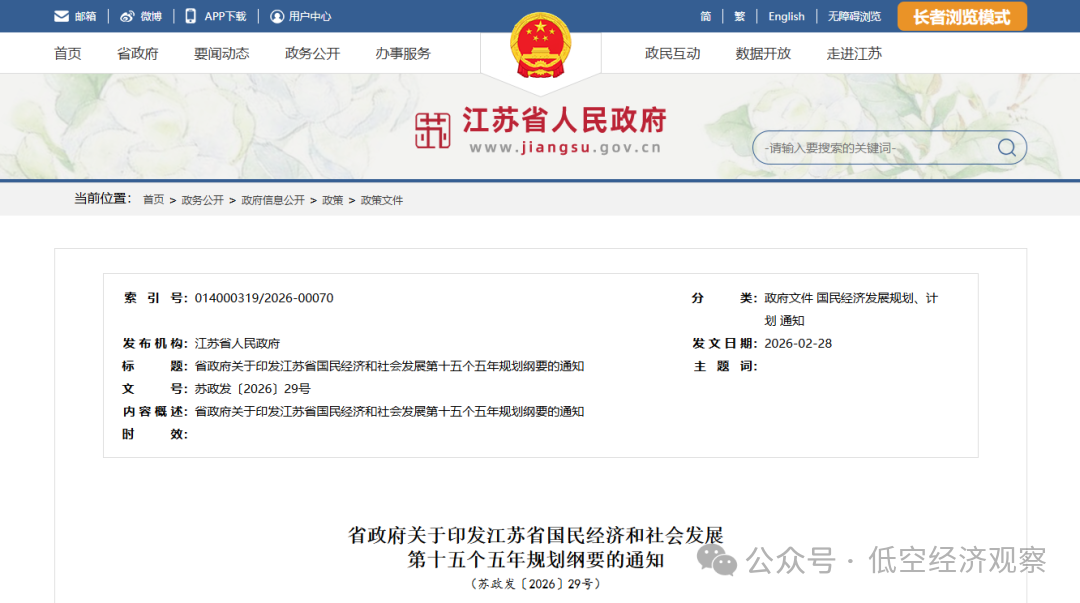Open the 用户中心 user icon
Image resolution: width=1080 pixels, height=603 pixels.
(x=277, y=17)
